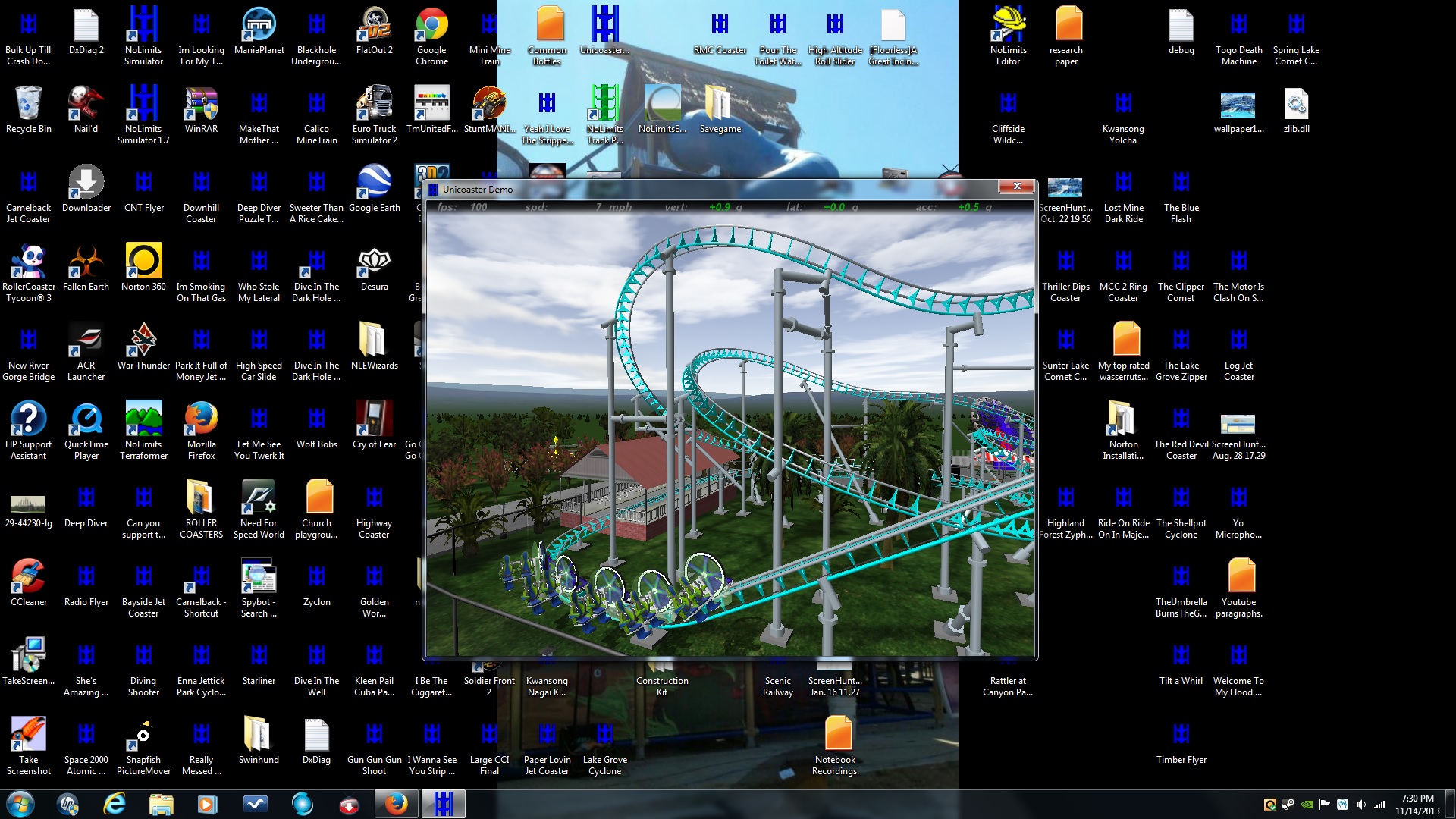This screenshot has width=1456, height=819.
Task: Launch Google Earth from the desktop
Action: (374, 188)
